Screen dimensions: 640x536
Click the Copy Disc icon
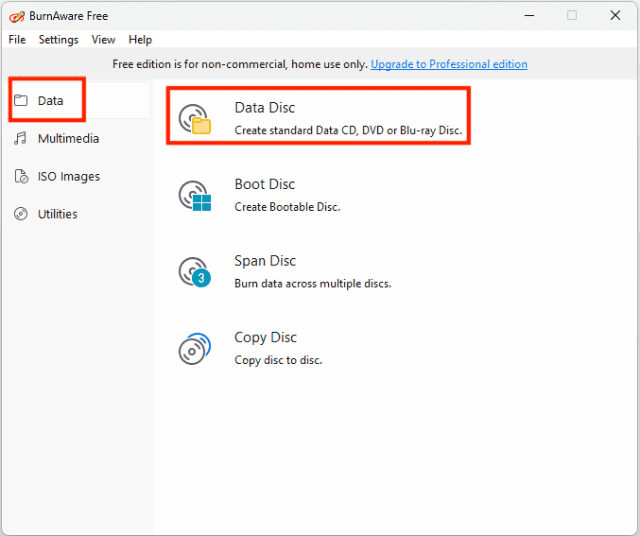click(195, 349)
